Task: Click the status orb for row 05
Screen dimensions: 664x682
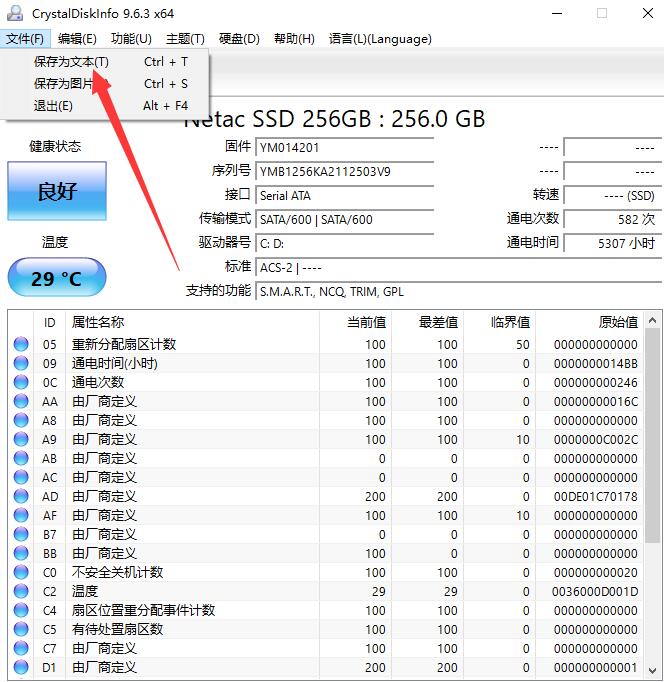Action: (21, 344)
